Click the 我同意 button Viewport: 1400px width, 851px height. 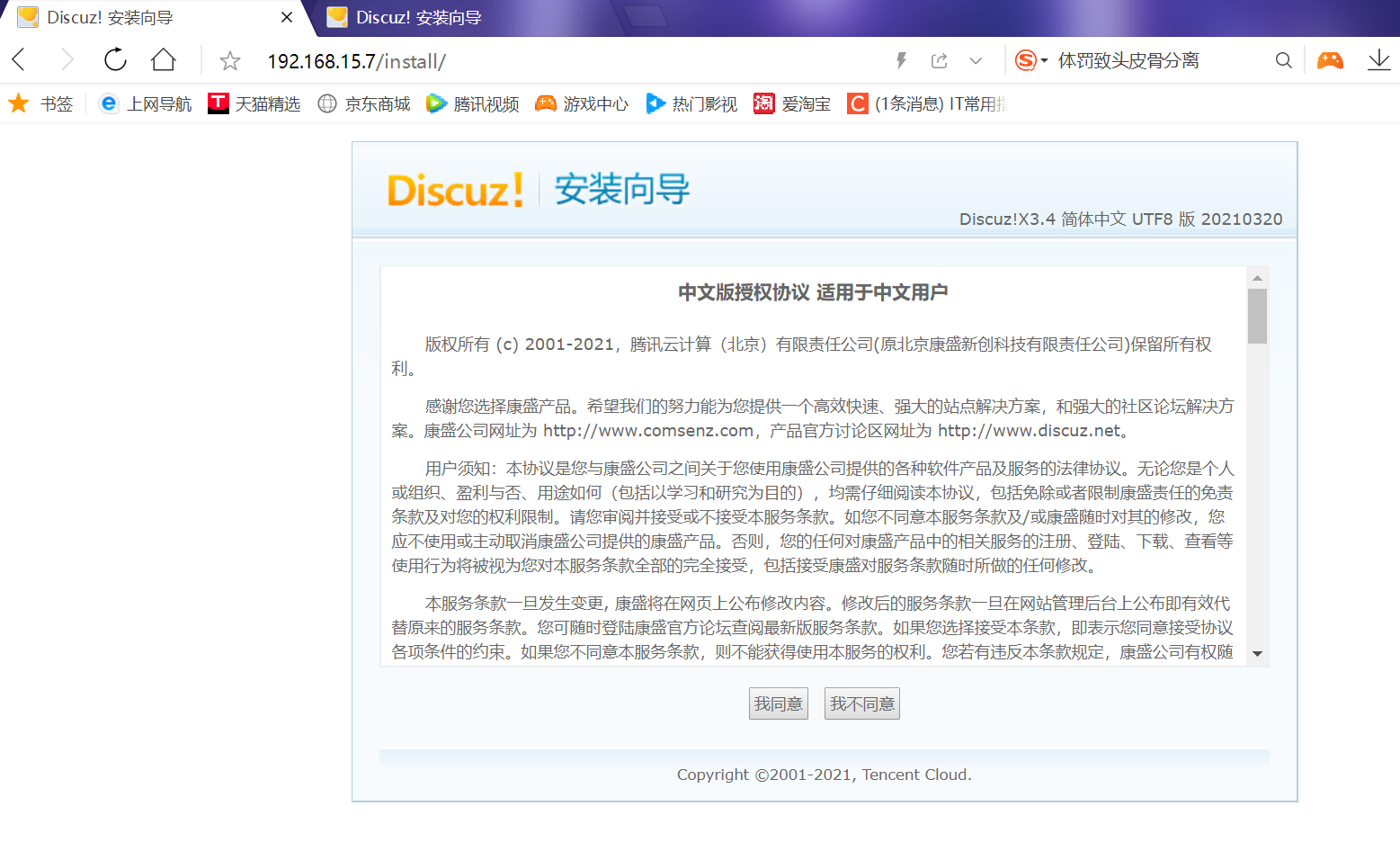[779, 703]
